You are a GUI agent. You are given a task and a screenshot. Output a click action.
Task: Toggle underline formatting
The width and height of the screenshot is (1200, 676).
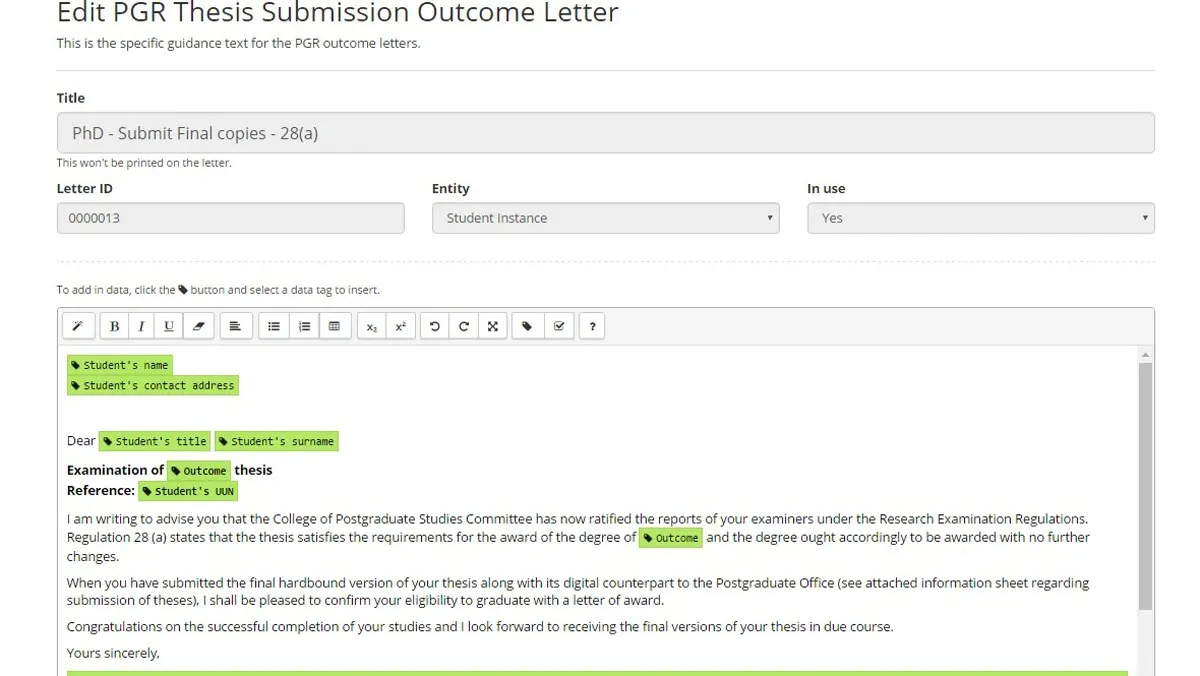tap(170, 326)
